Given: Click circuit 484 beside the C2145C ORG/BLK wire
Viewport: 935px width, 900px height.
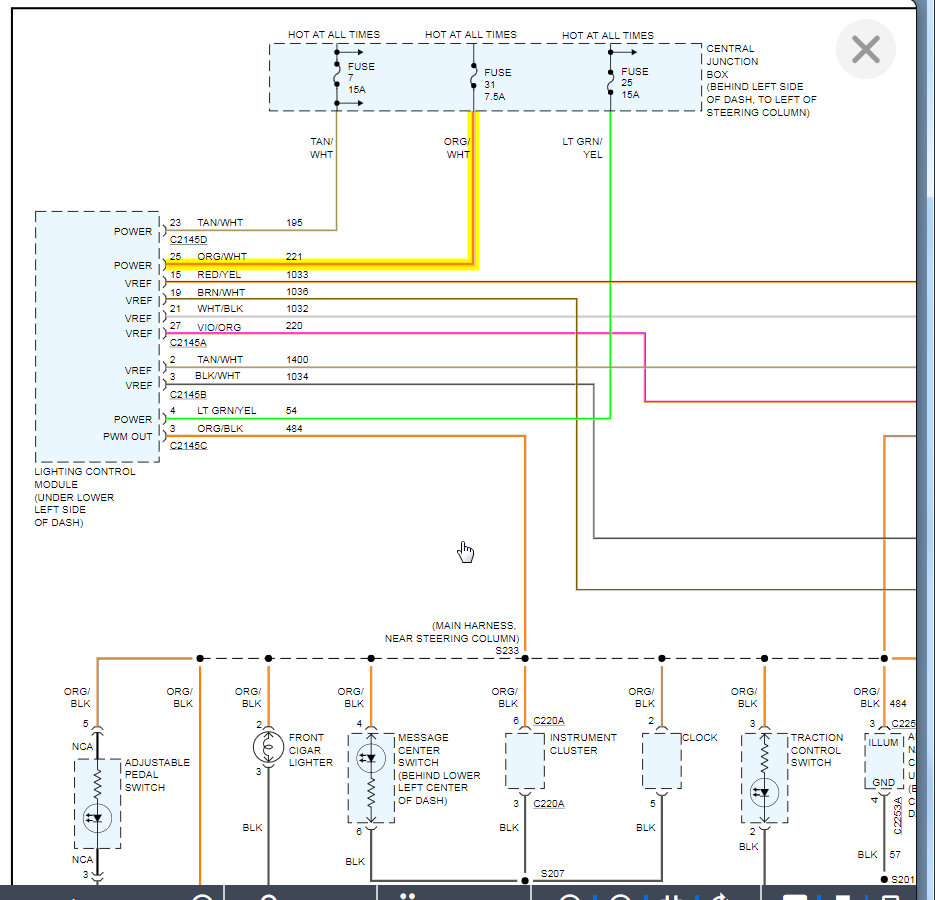Looking at the screenshot, I should point(294,428).
